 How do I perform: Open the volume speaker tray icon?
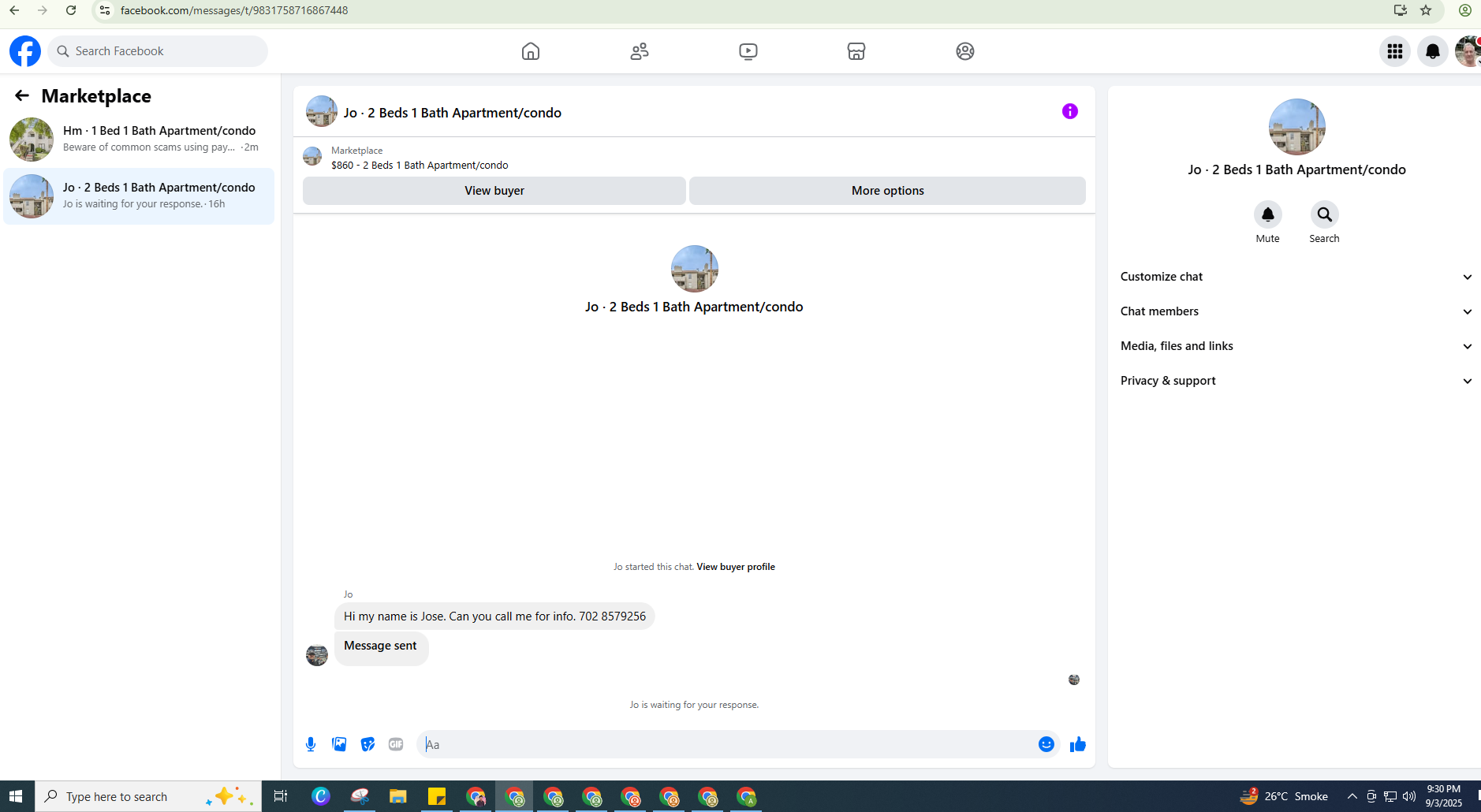(x=1409, y=796)
